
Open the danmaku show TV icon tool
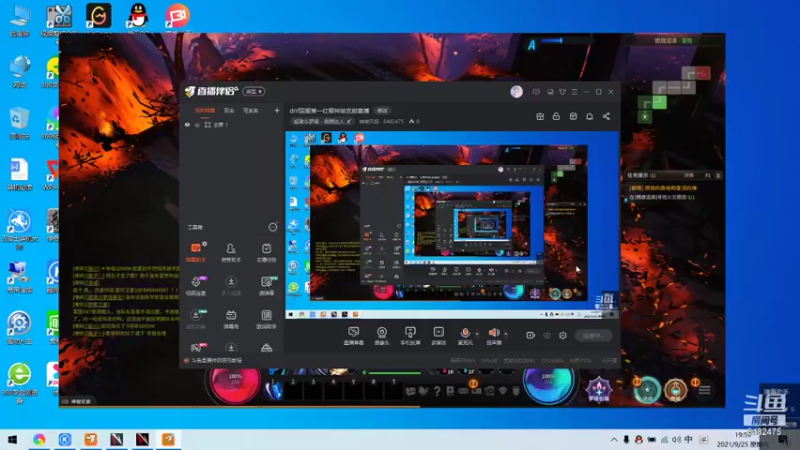pyautogui.click(x=231, y=318)
